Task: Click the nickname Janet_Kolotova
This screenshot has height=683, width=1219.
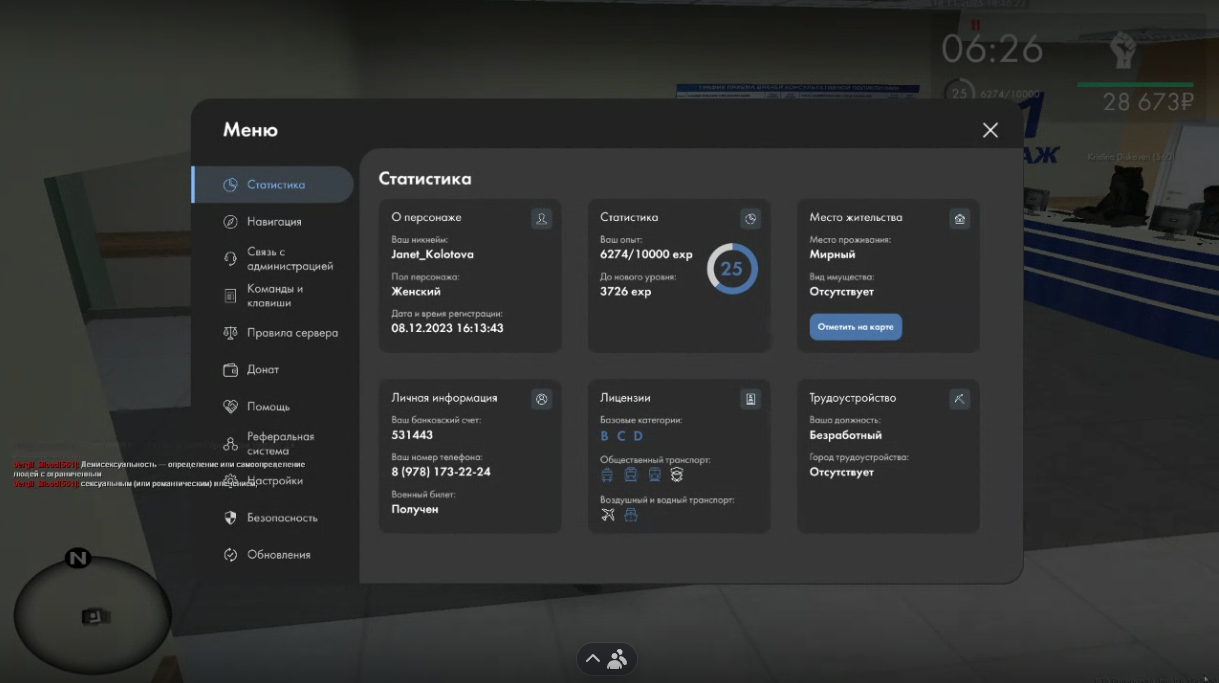Action: click(432, 254)
